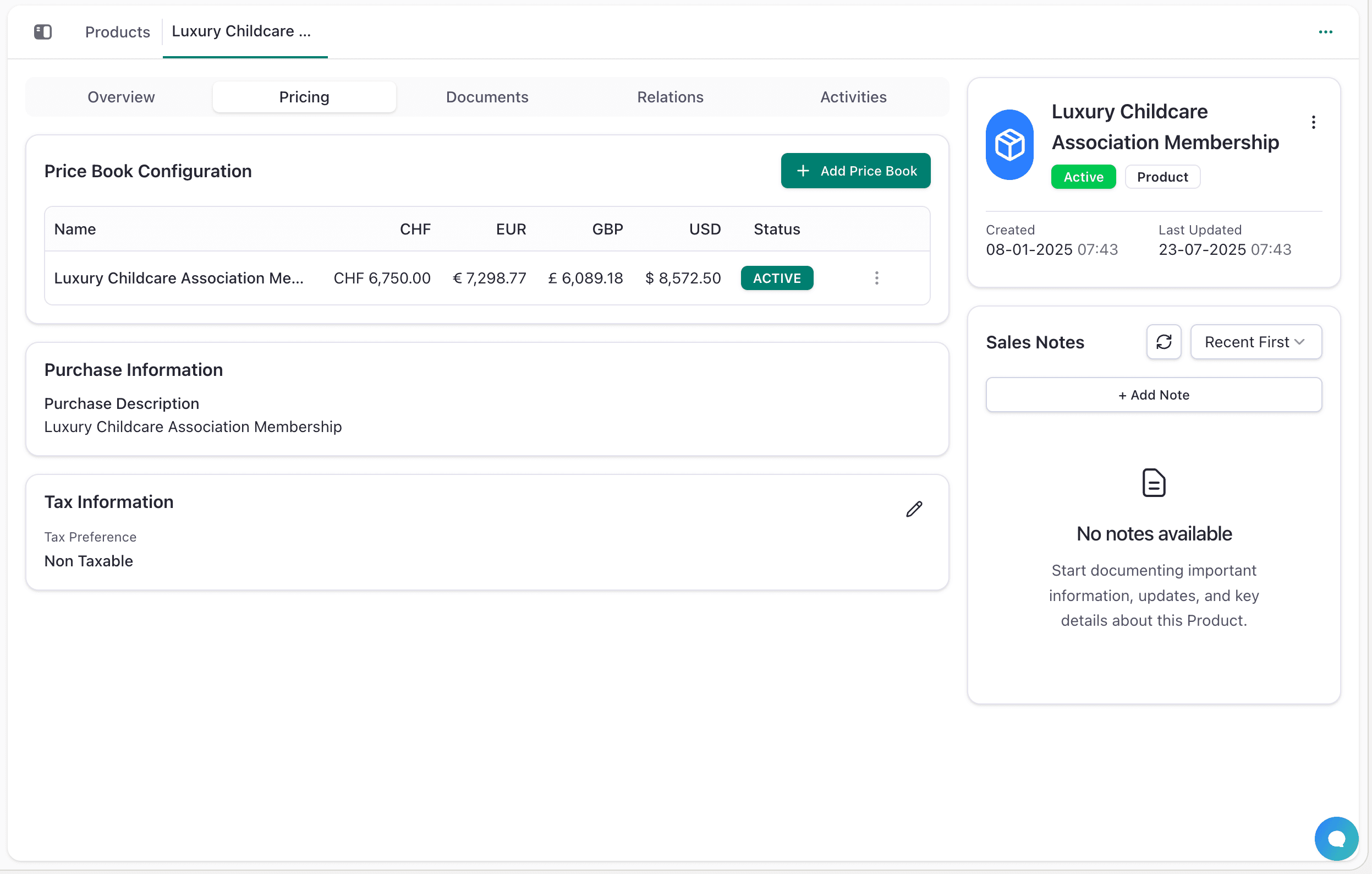Screen dimensions: 1372x874
Task: Click the green Active product badge
Action: pyautogui.click(x=1083, y=177)
